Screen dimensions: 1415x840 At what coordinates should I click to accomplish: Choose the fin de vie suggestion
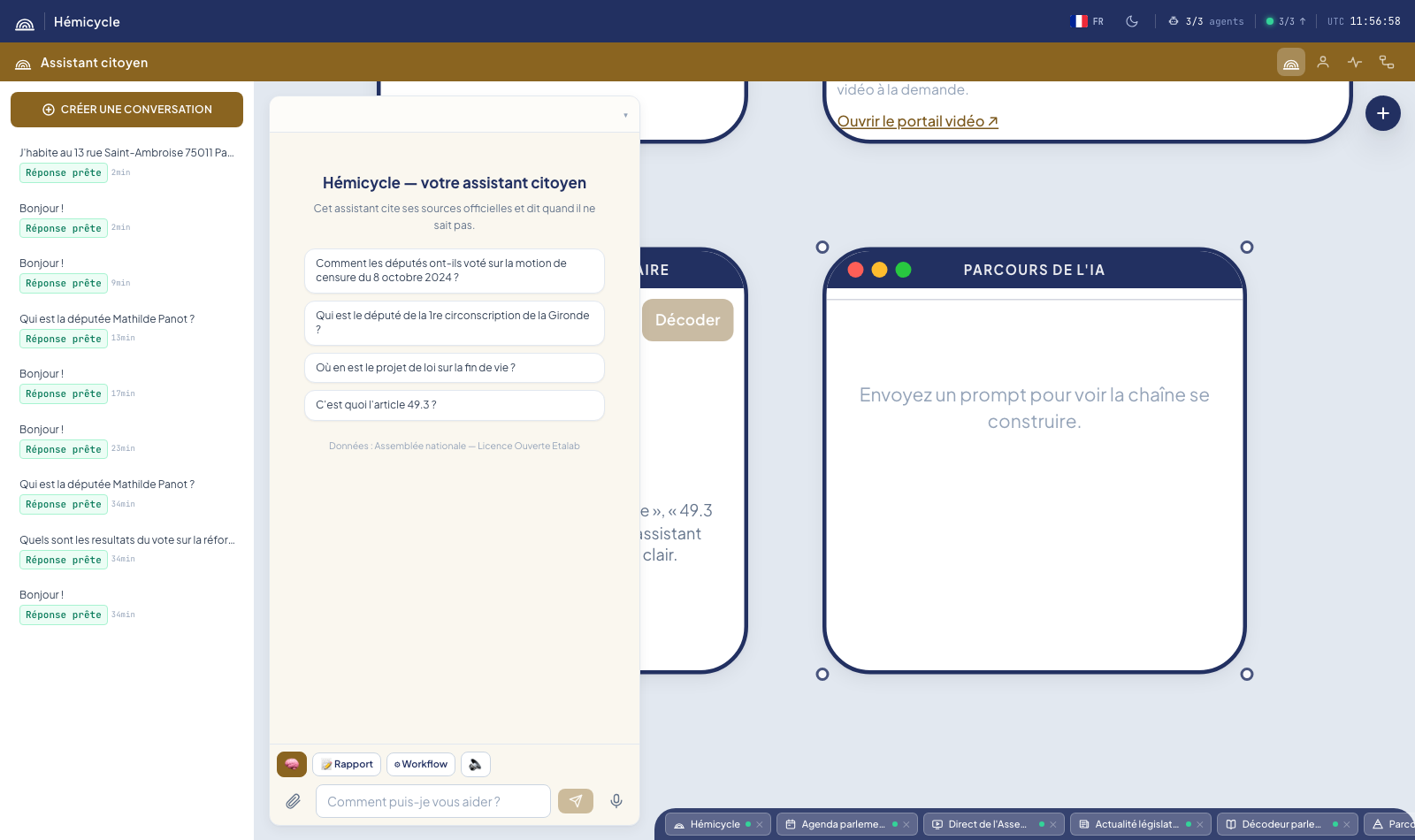click(455, 368)
